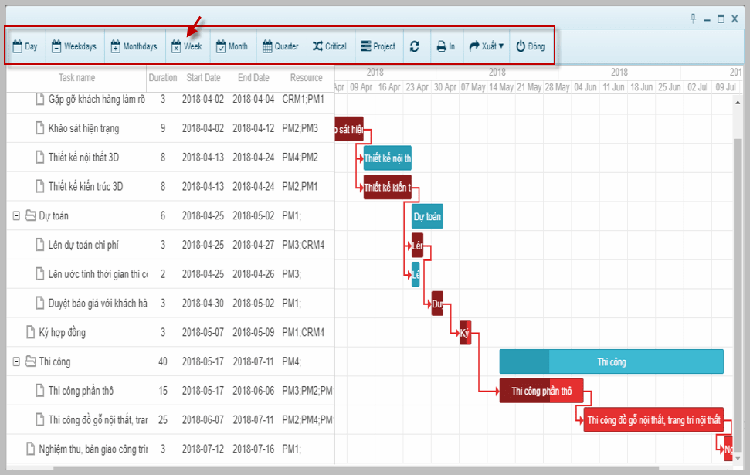Choose the Monthdays scale in the toolbar
750x475 pixels.
point(134,46)
